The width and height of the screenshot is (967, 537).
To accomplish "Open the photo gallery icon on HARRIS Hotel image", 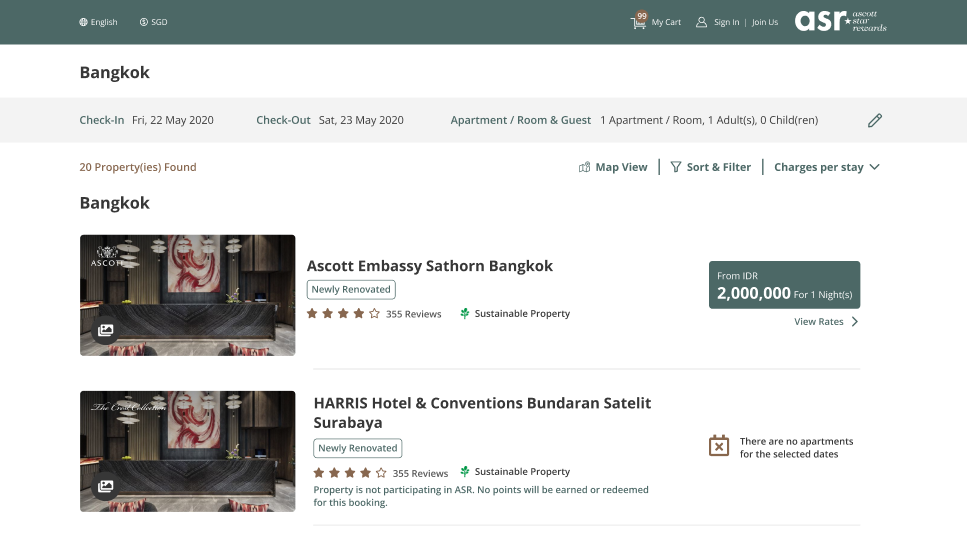I will coord(106,486).
